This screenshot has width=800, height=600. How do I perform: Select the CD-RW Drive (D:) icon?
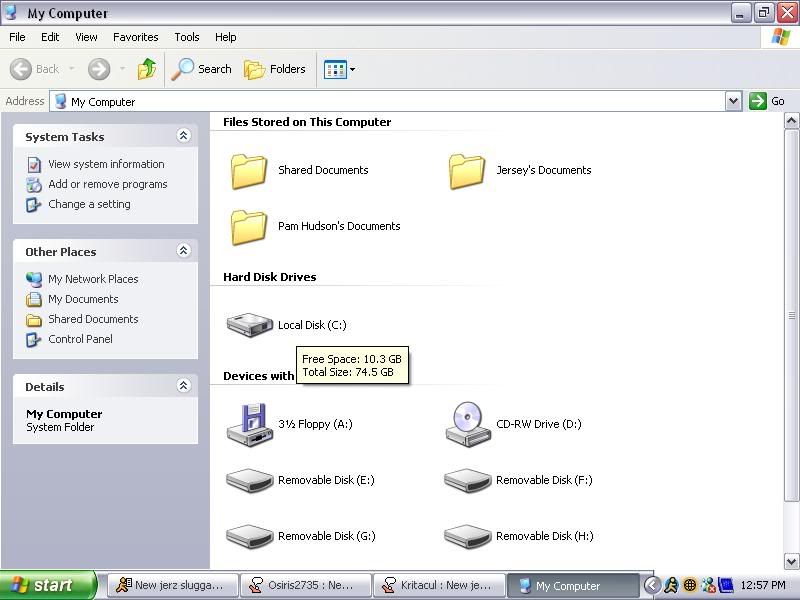pyautogui.click(x=468, y=424)
